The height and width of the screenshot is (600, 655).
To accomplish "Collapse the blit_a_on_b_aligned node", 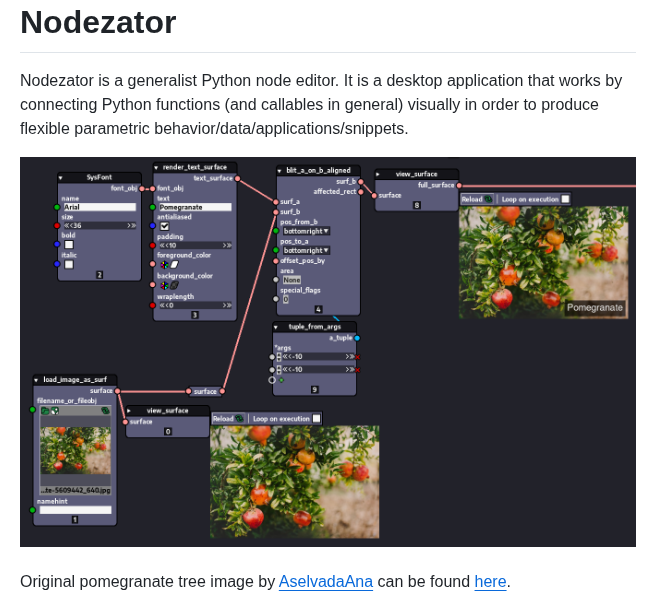I will pyautogui.click(x=279, y=171).
